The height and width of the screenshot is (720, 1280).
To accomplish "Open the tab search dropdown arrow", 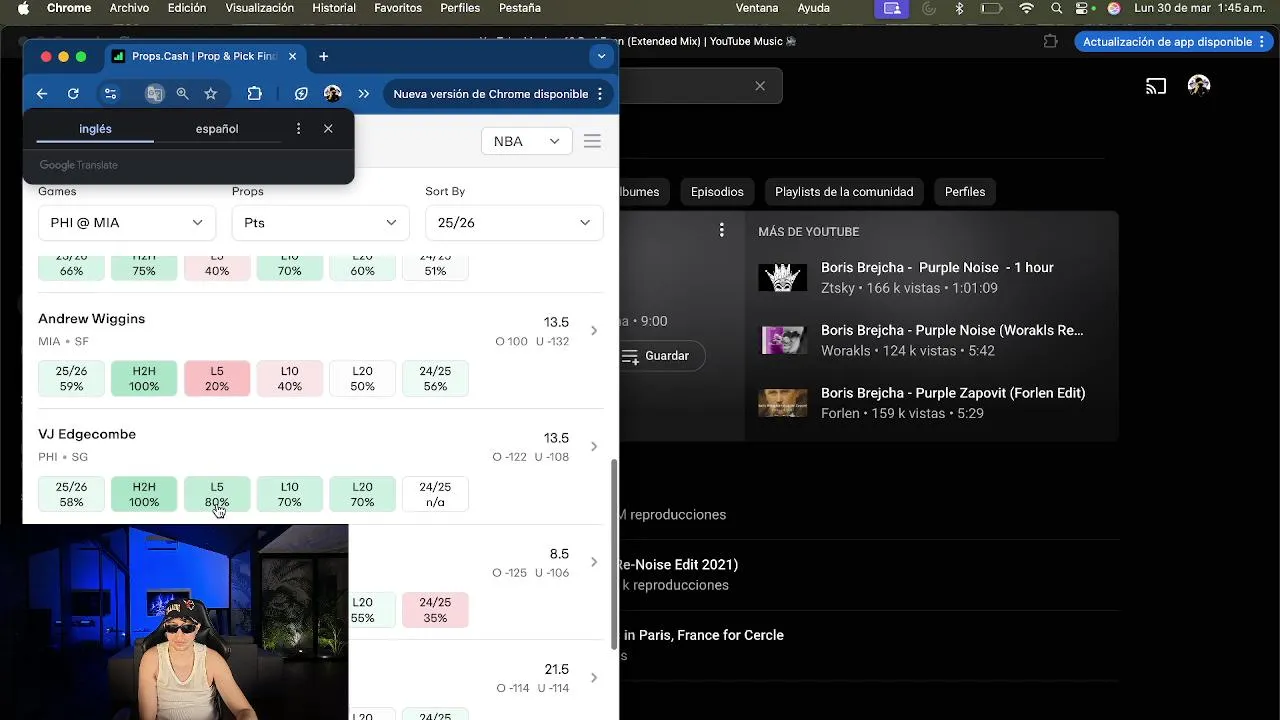I will point(601,57).
